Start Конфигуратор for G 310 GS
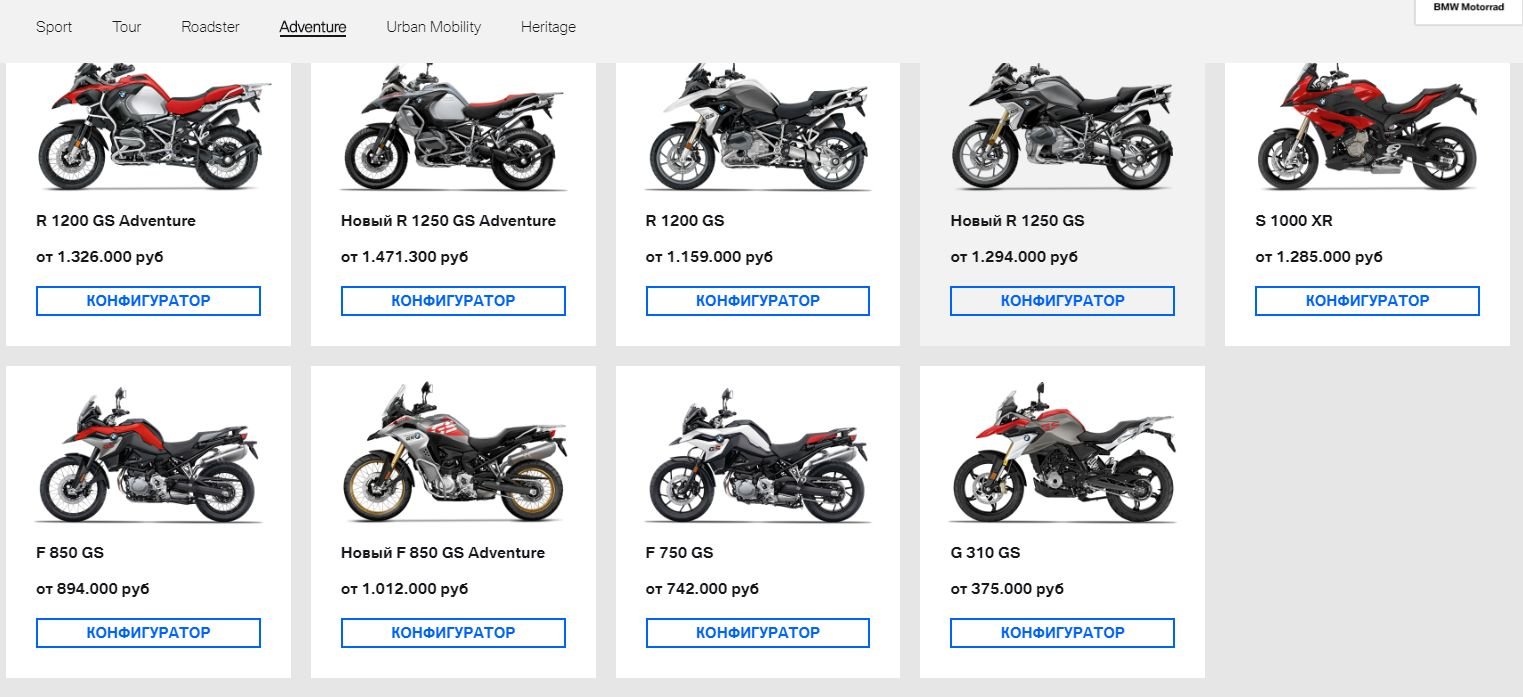The width and height of the screenshot is (1523, 697). [1062, 633]
